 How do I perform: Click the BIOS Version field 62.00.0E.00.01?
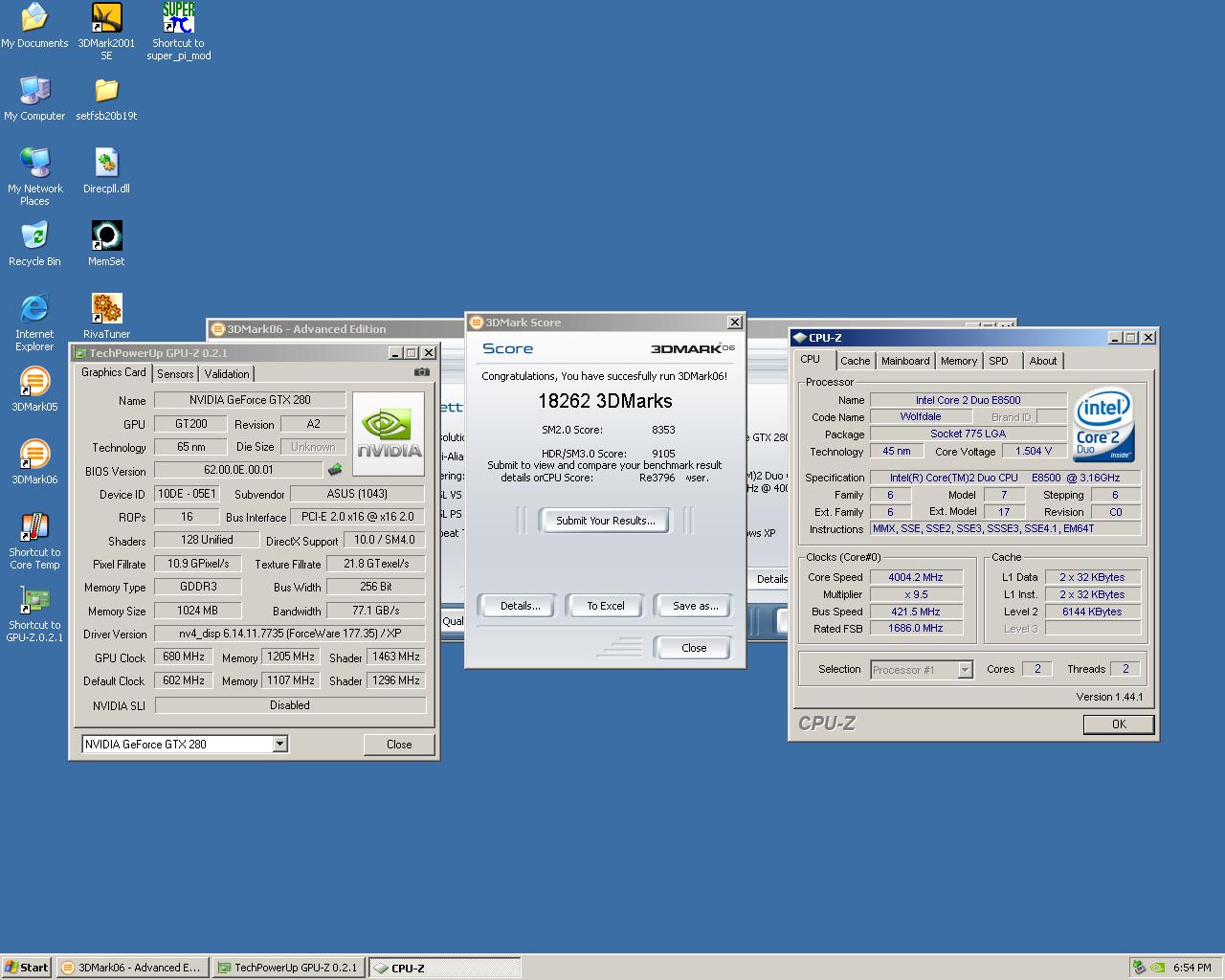pos(238,470)
